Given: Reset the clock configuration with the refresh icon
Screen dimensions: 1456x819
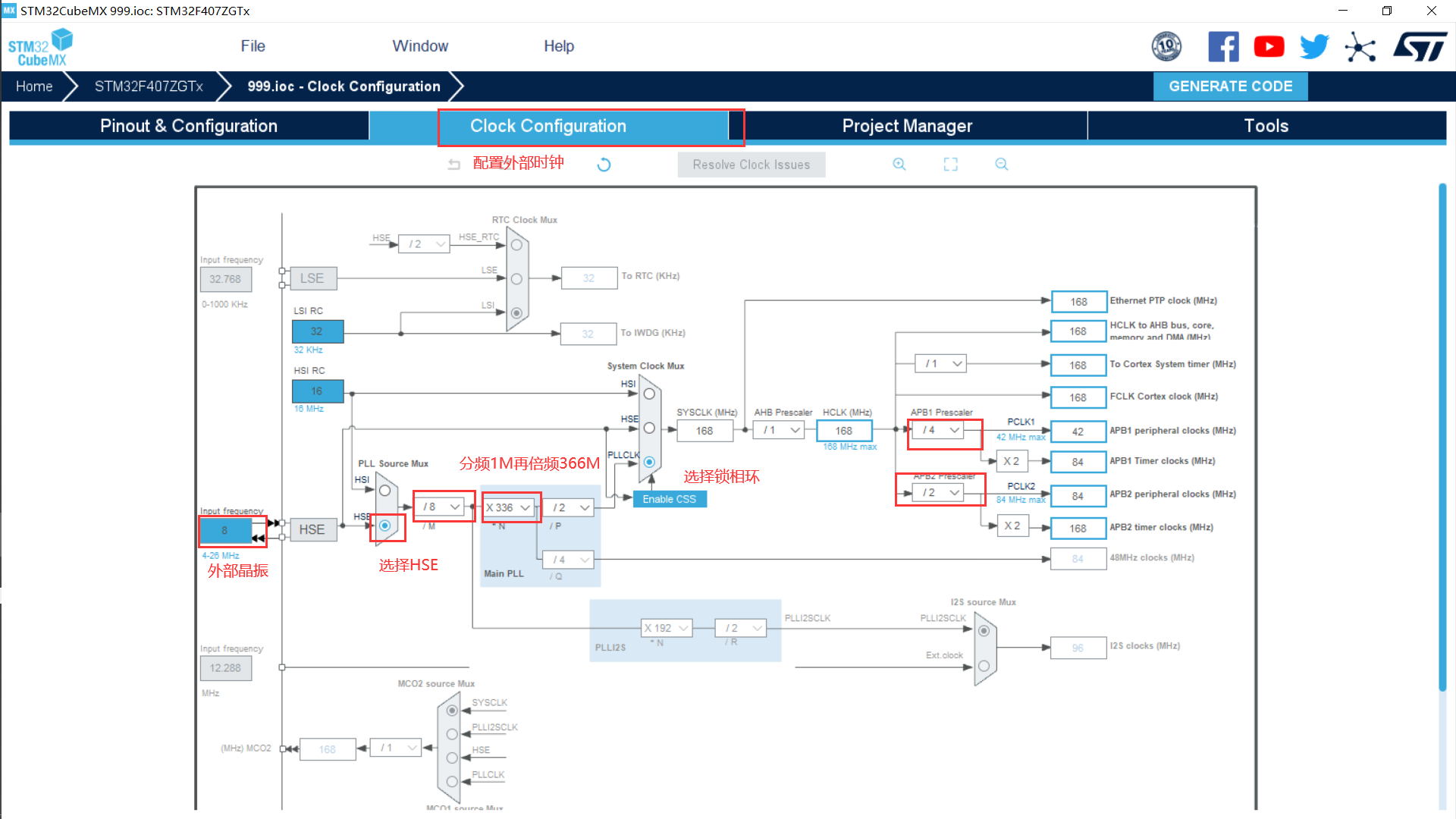Looking at the screenshot, I should [603, 164].
